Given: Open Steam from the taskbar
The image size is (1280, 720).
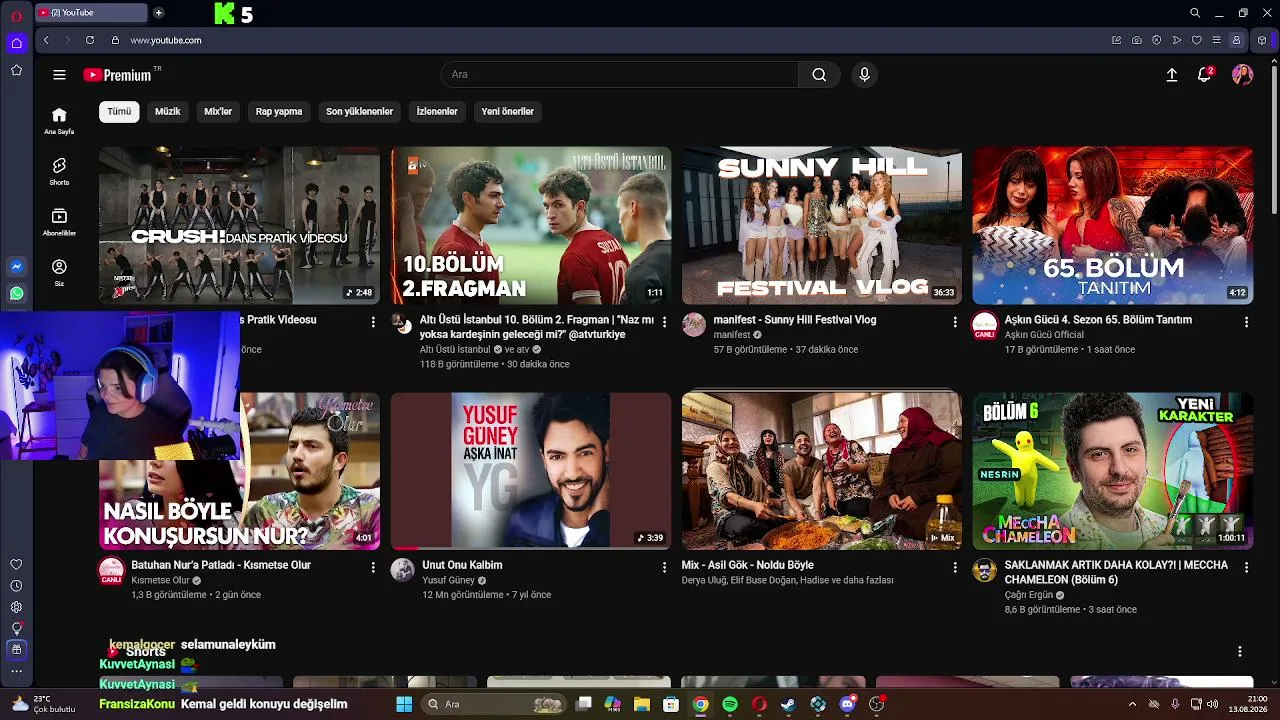Looking at the screenshot, I should [x=789, y=705].
